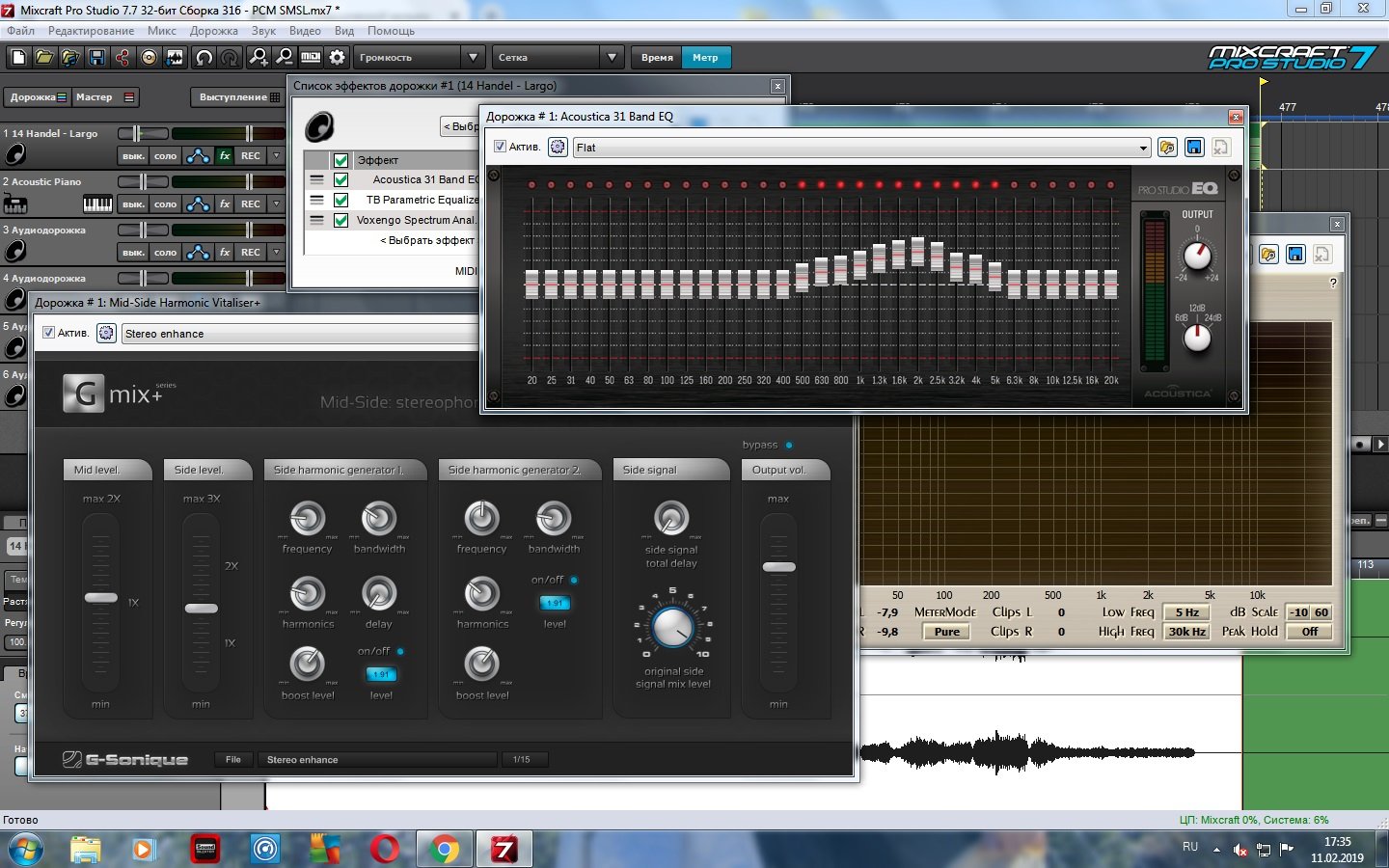This screenshot has width=1389, height=868.
Task: Toggle bypass in G-Sonique plugin
Action: (789, 445)
